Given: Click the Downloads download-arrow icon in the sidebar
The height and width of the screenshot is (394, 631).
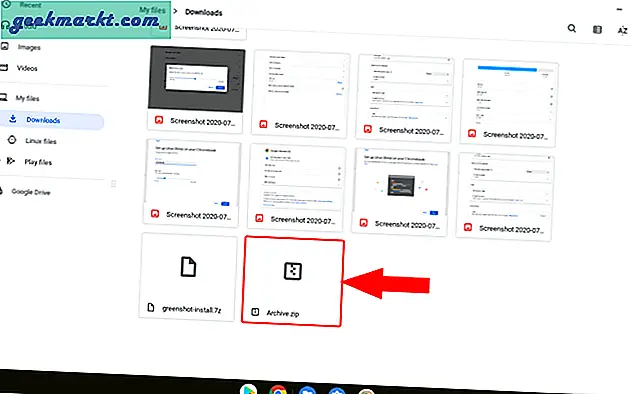Looking at the screenshot, I should coord(13,119).
